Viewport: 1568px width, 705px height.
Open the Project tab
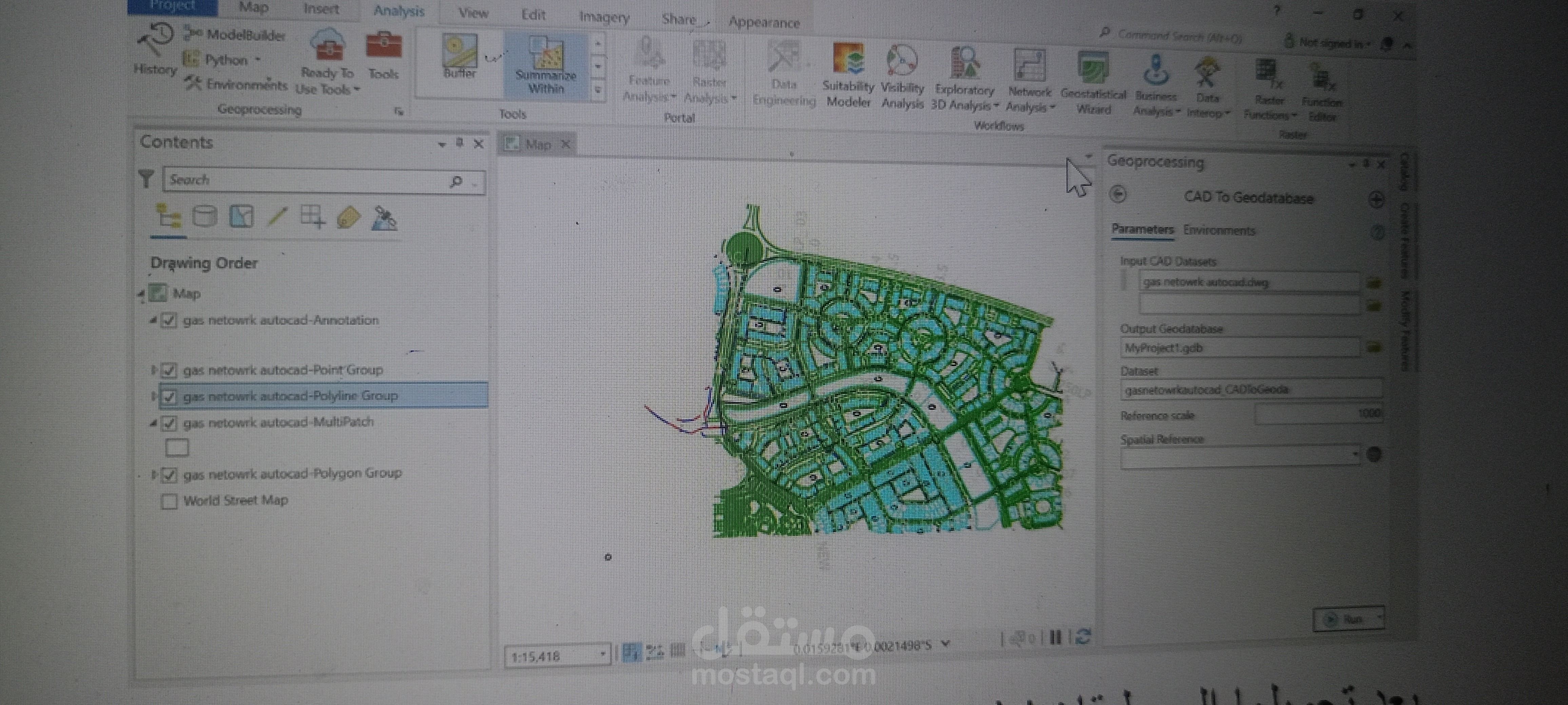pyautogui.click(x=173, y=6)
